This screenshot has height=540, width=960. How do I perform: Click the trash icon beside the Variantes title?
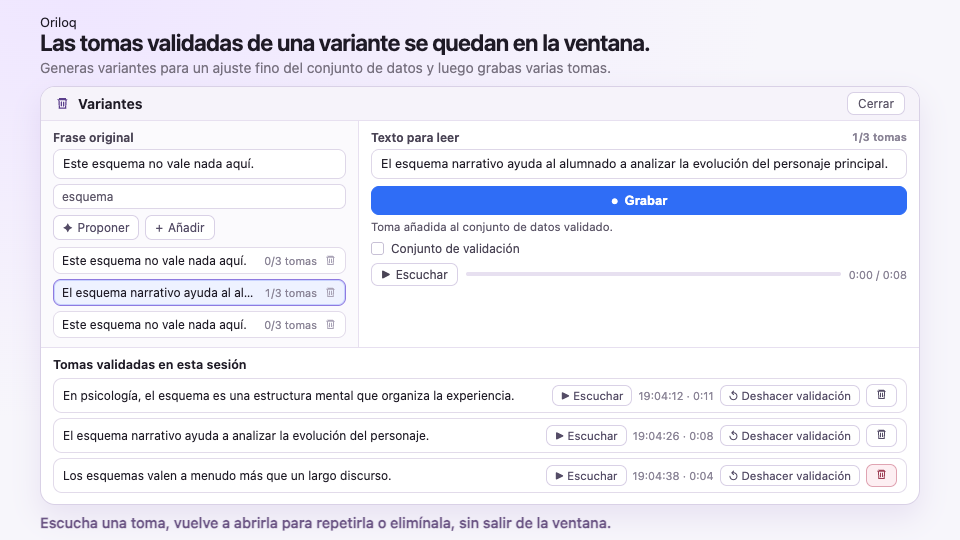62,103
